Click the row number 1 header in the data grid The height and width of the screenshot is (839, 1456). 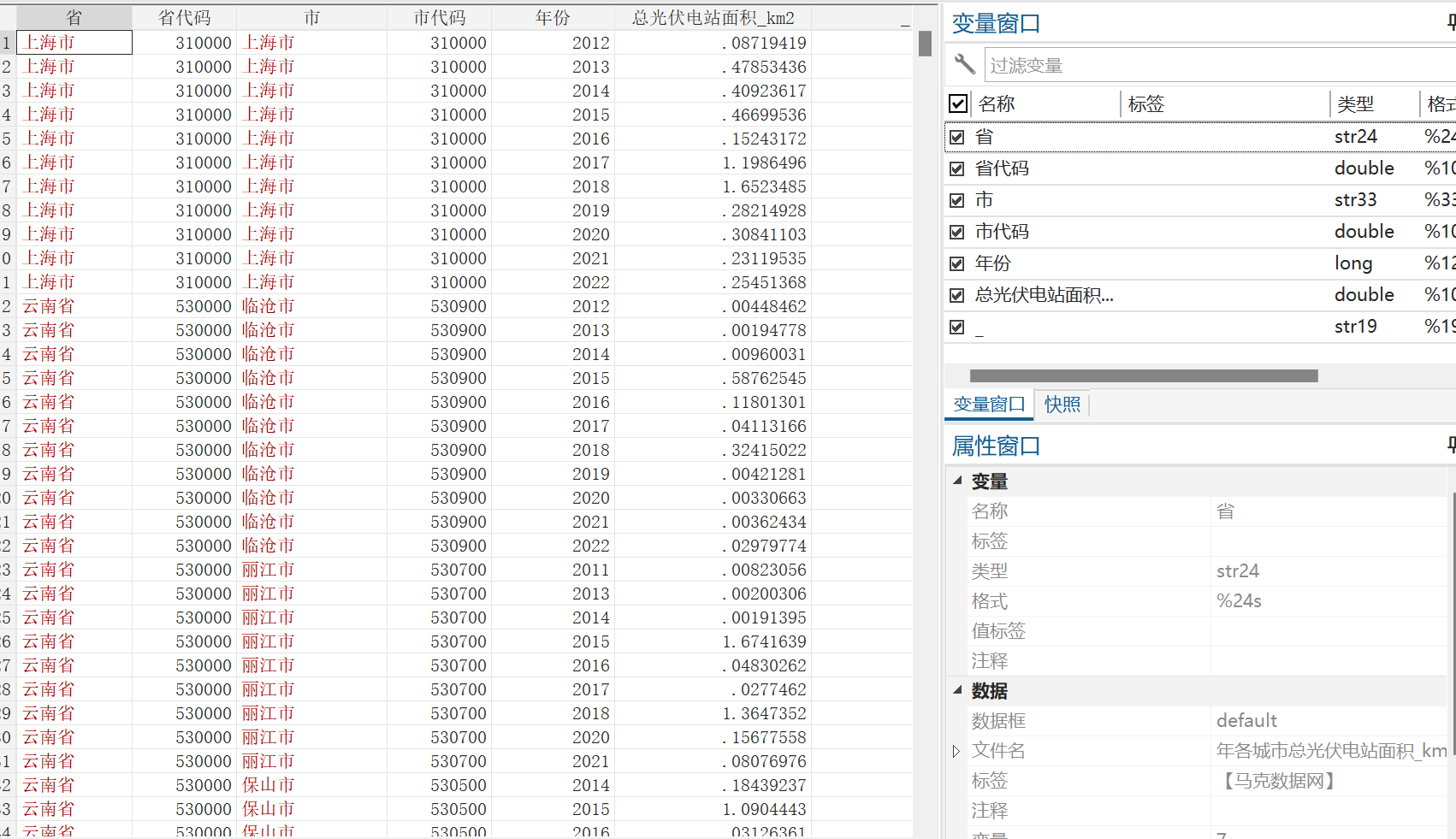(7, 43)
